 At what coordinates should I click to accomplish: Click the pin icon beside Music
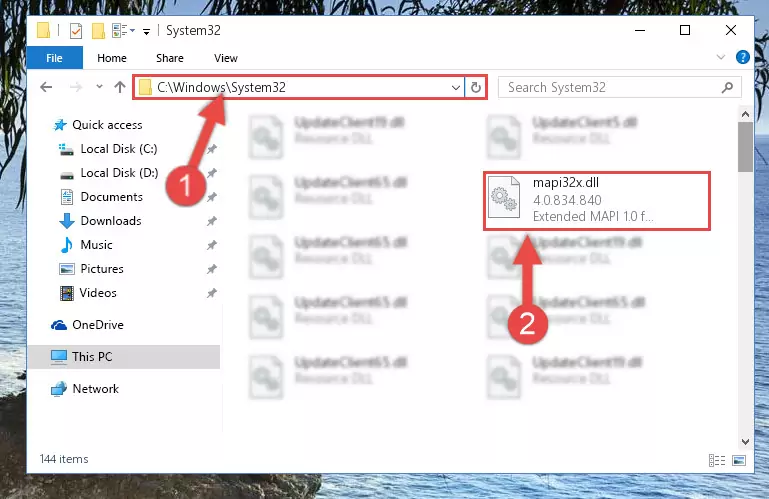coord(211,245)
